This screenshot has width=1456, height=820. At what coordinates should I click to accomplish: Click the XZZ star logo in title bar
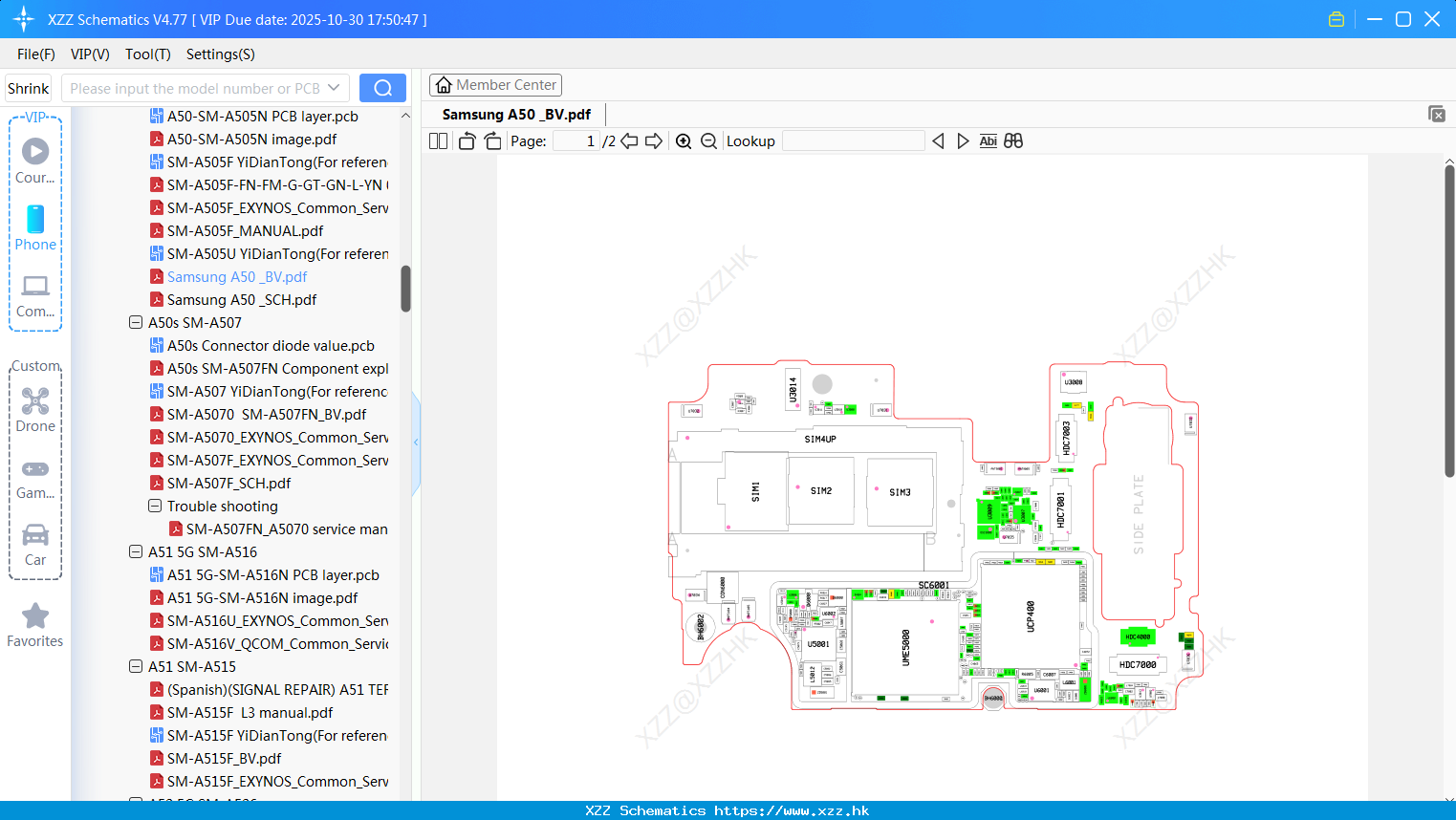[24, 19]
